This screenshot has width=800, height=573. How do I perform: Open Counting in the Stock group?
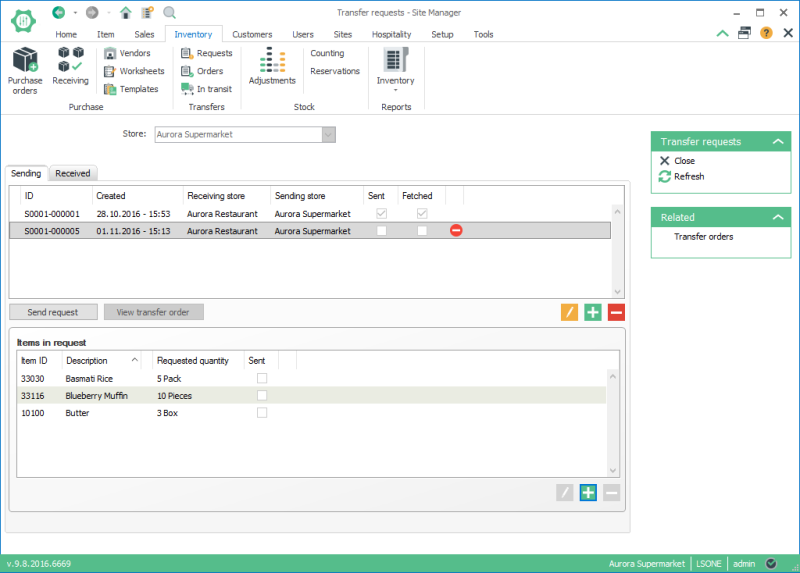[x=327, y=53]
